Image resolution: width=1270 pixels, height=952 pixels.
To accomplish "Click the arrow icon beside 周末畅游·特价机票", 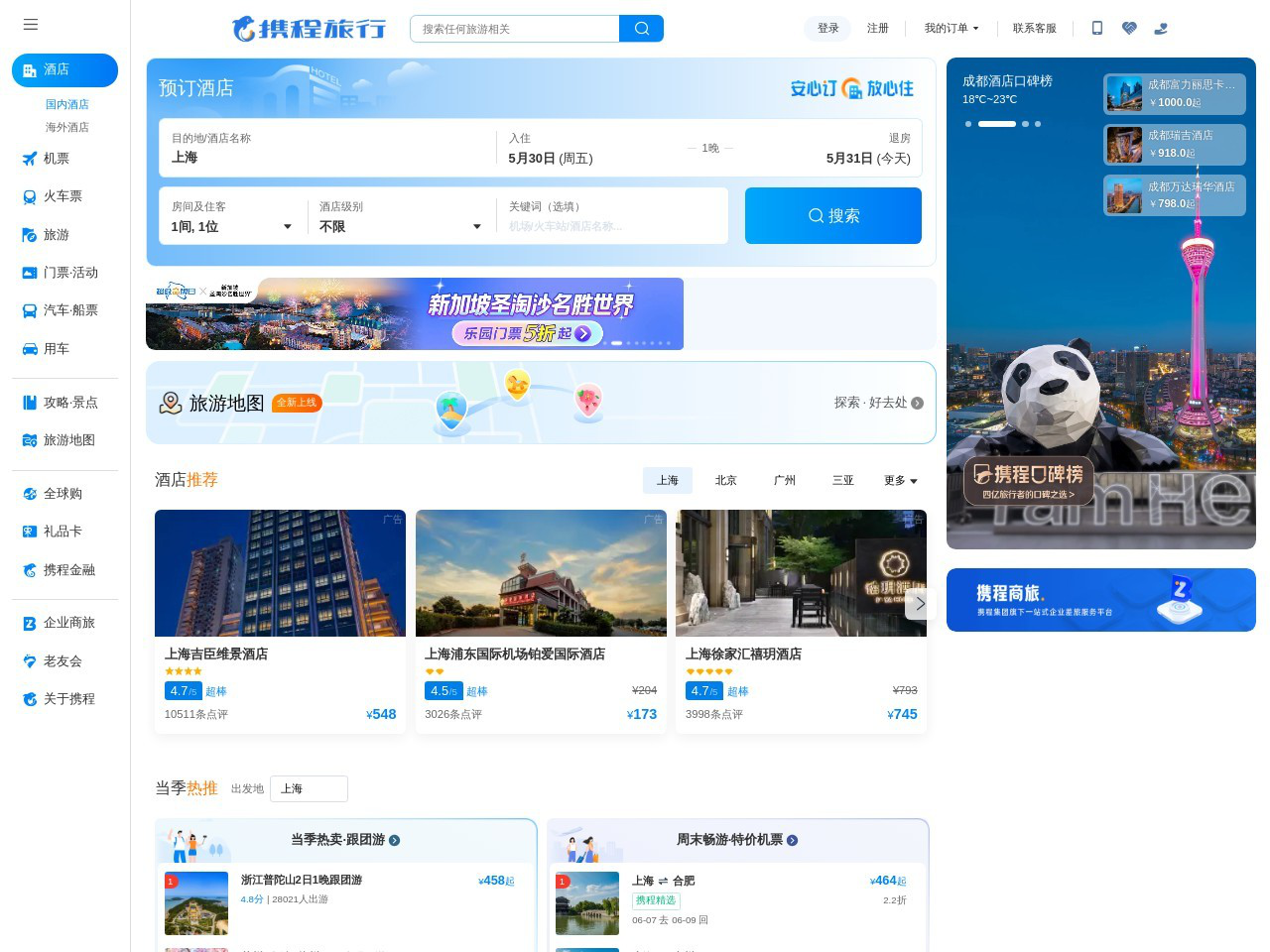I will pyautogui.click(x=792, y=840).
